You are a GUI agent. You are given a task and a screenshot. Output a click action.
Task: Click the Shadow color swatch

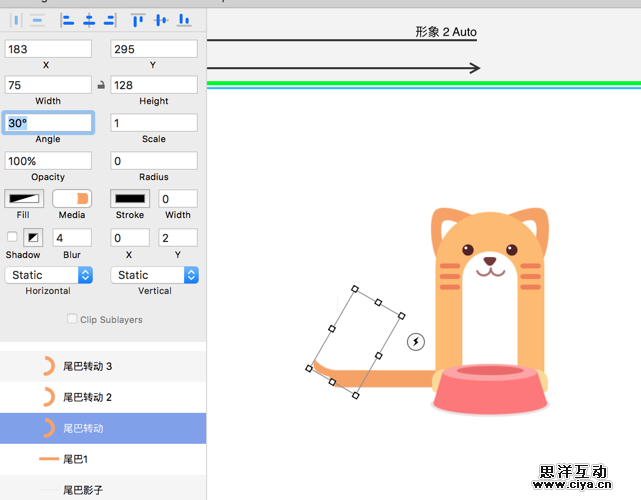[33, 237]
